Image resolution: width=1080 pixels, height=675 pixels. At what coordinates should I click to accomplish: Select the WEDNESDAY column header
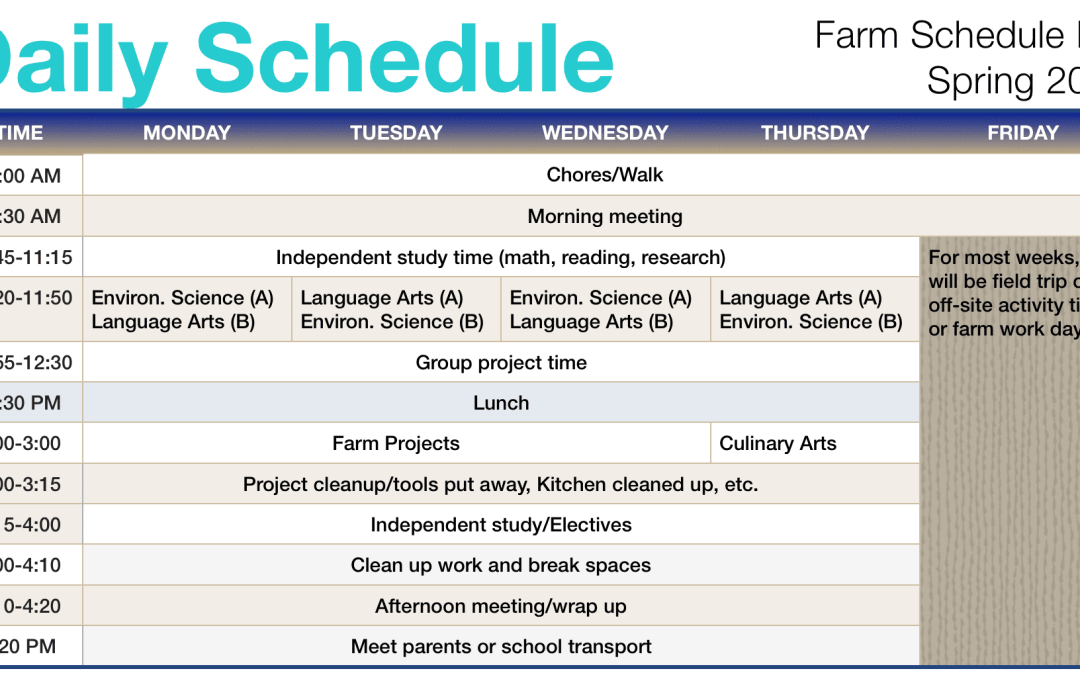pos(605,133)
